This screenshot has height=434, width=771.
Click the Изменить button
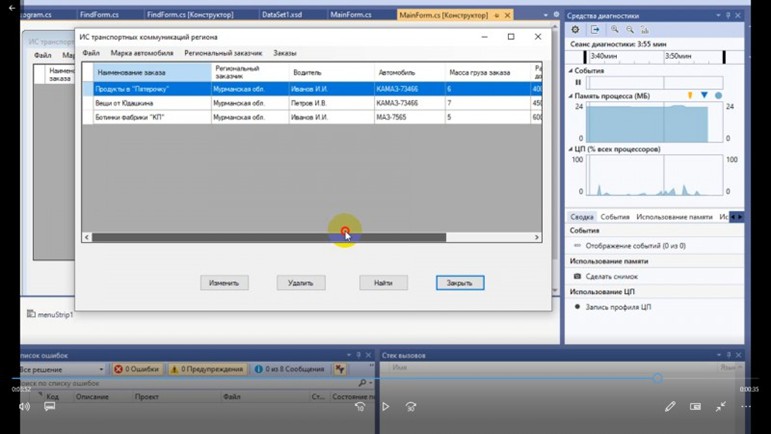coord(224,283)
